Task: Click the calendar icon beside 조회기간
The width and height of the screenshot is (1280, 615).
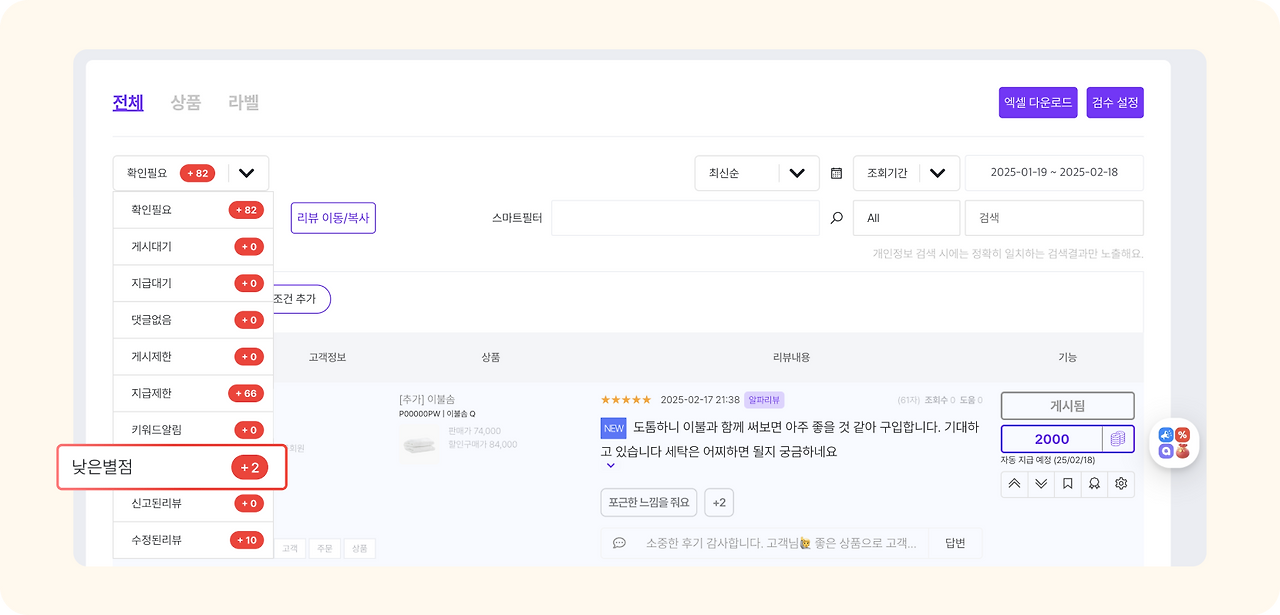Action: click(x=836, y=173)
